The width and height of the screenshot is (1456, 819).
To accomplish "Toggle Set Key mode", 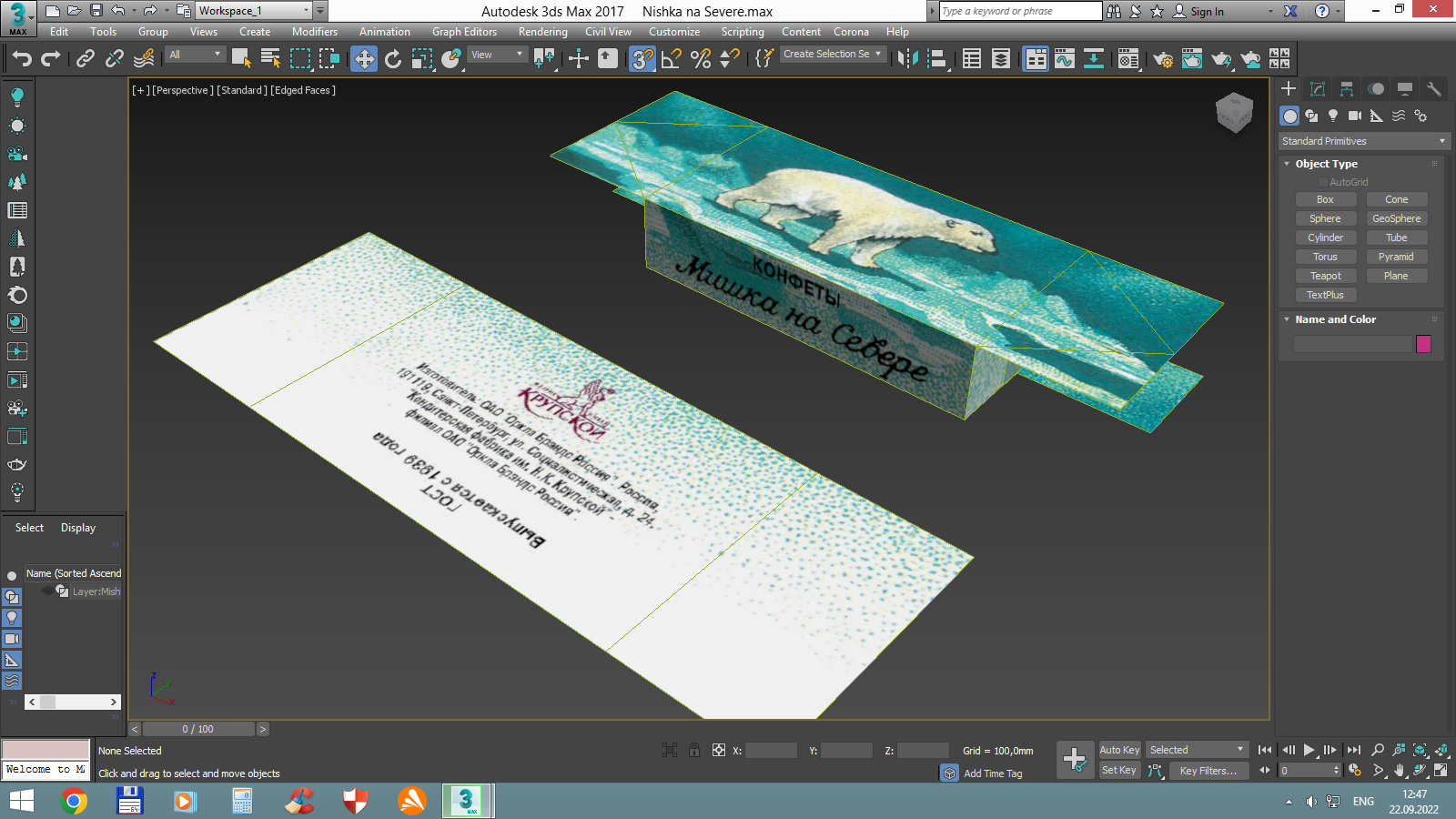I will [1119, 770].
